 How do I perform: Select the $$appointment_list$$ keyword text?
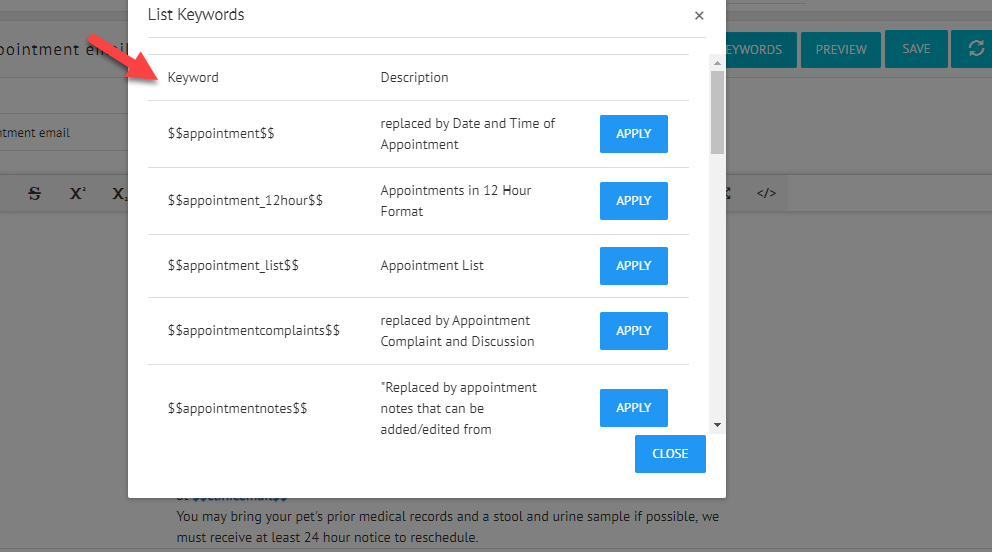pos(233,266)
